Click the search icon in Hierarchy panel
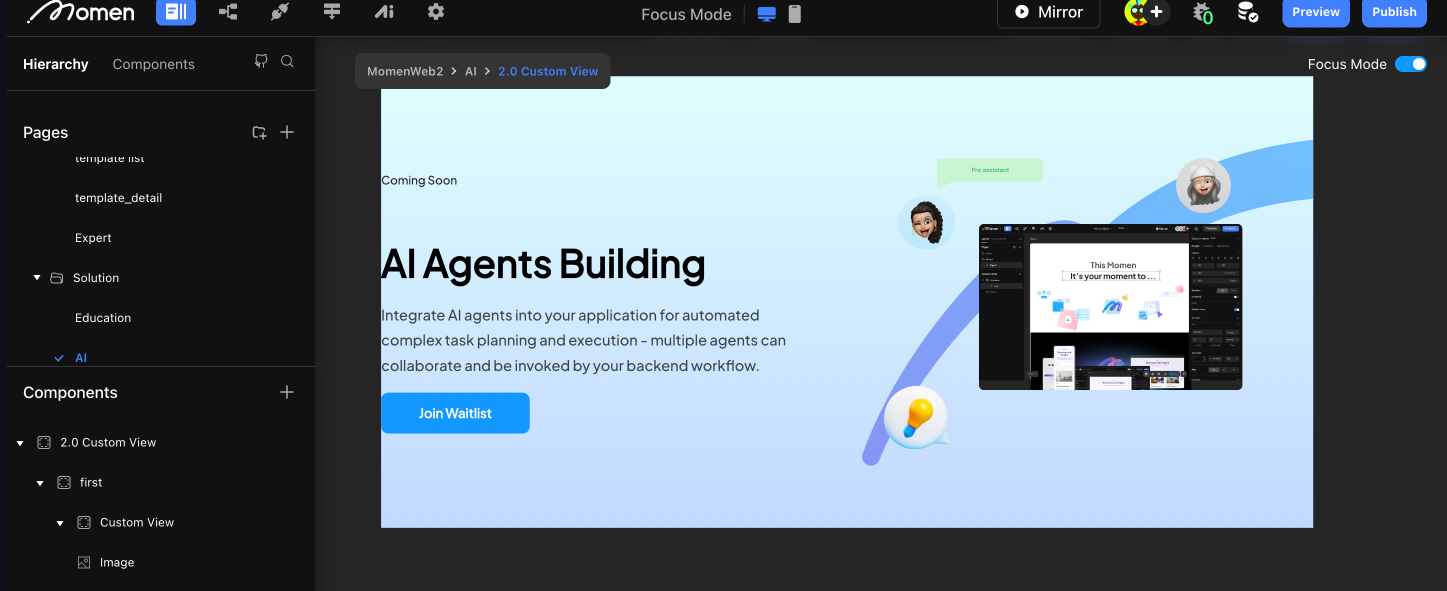 tap(287, 62)
